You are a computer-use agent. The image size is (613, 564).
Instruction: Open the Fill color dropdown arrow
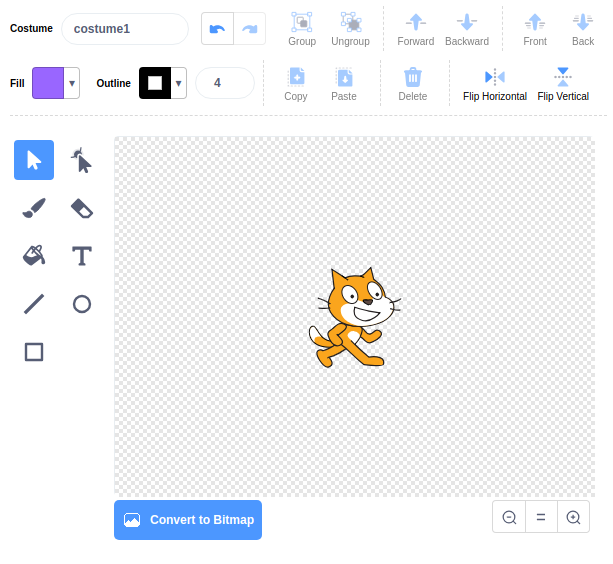(72, 83)
